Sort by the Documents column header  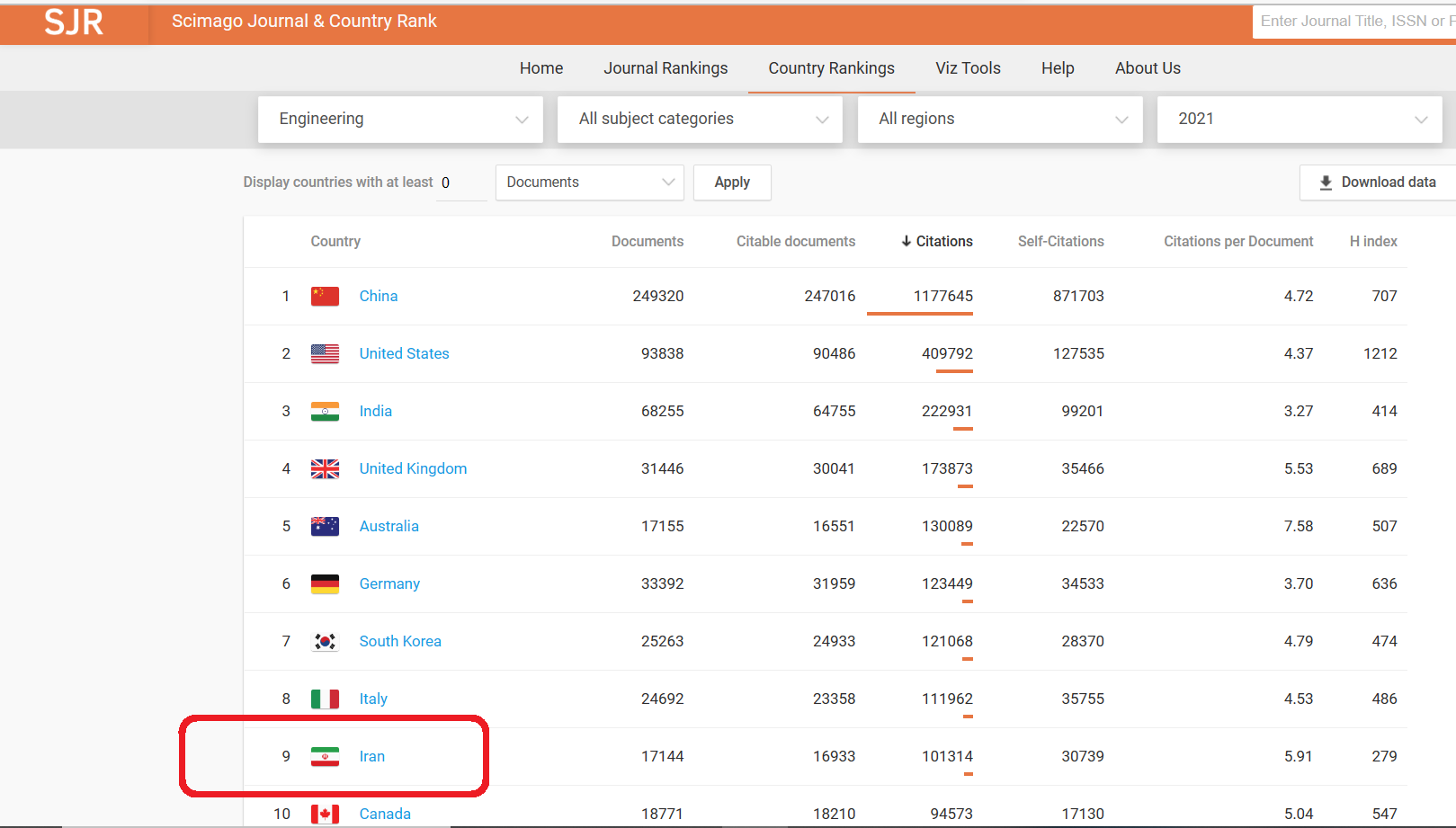(648, 241)
